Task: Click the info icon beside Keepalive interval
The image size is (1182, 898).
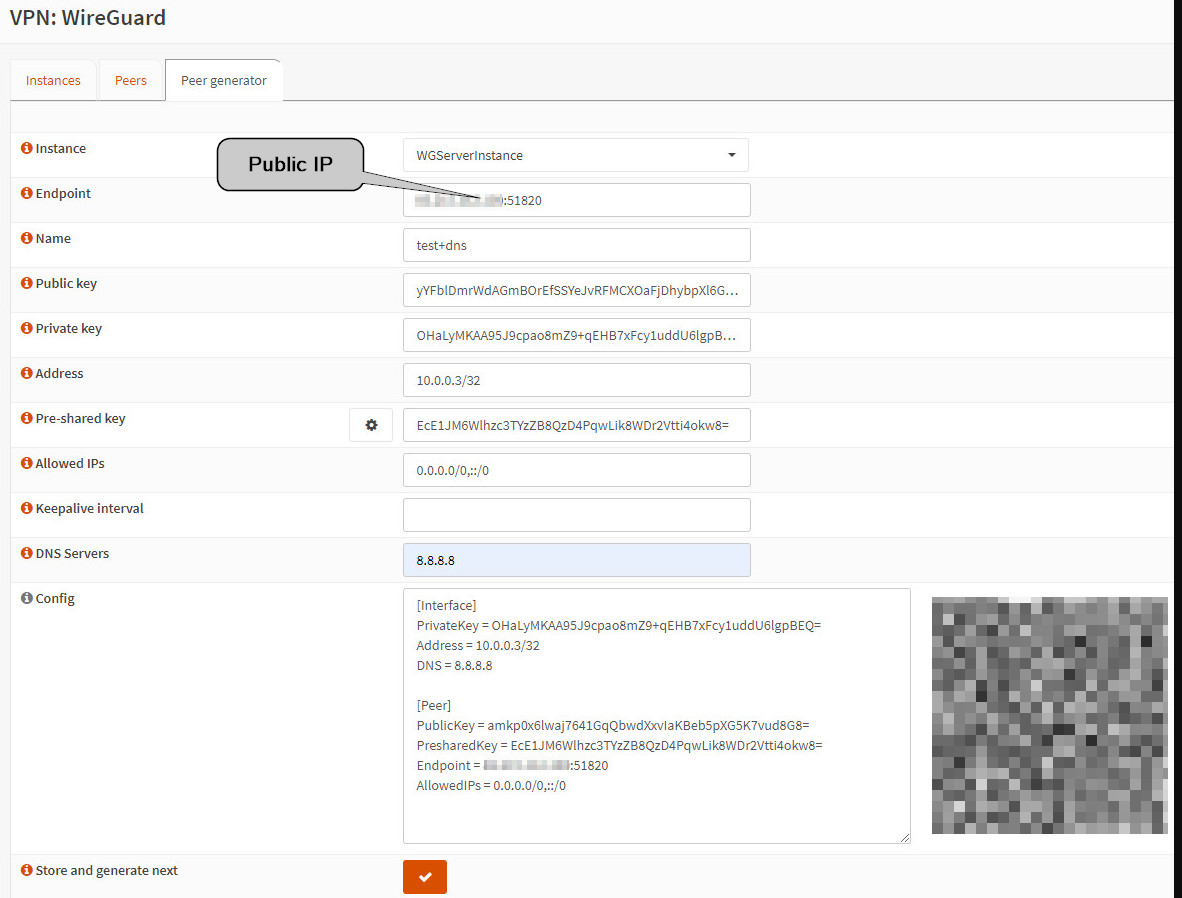Action: click(x=27, y=509)
